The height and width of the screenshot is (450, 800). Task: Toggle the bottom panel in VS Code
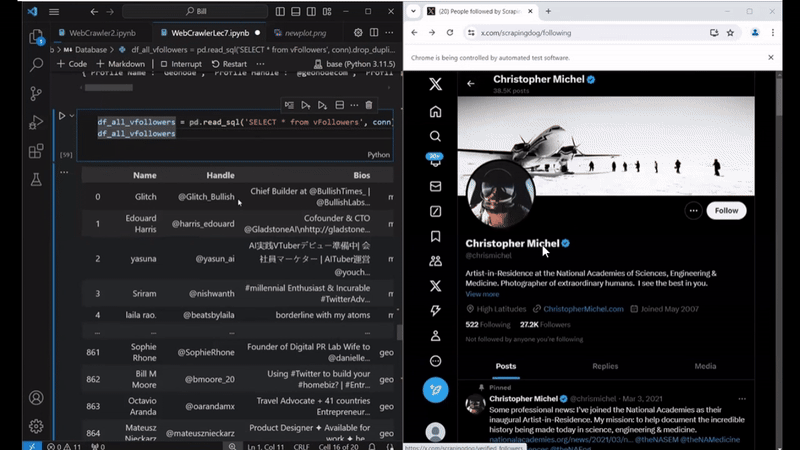(x=295, y=11)
